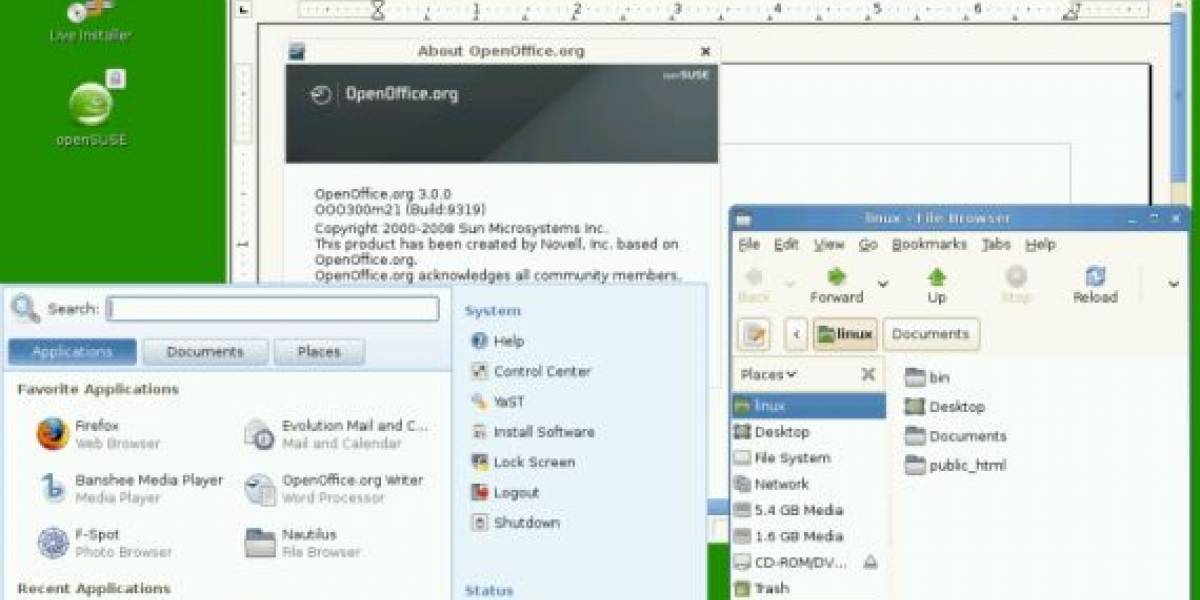Open the Go menu in File Browser

[868, 244]
